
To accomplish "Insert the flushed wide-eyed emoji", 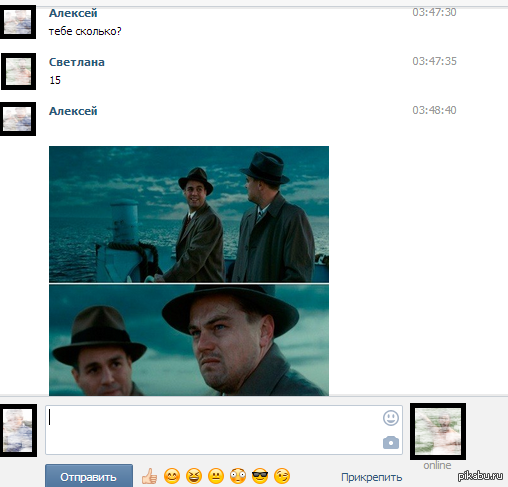I will coord(238,476).
